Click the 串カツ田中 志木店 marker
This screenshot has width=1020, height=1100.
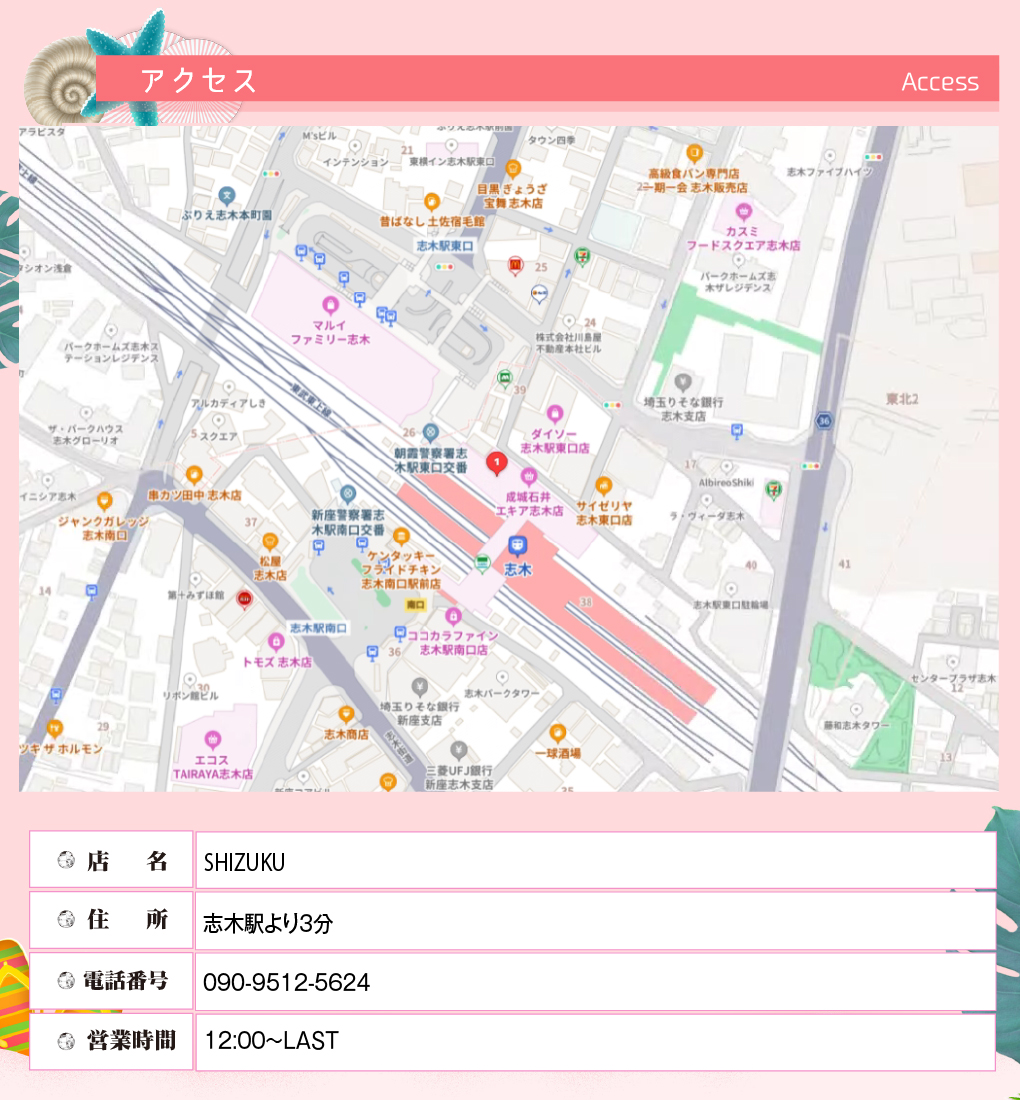point(194,475)
